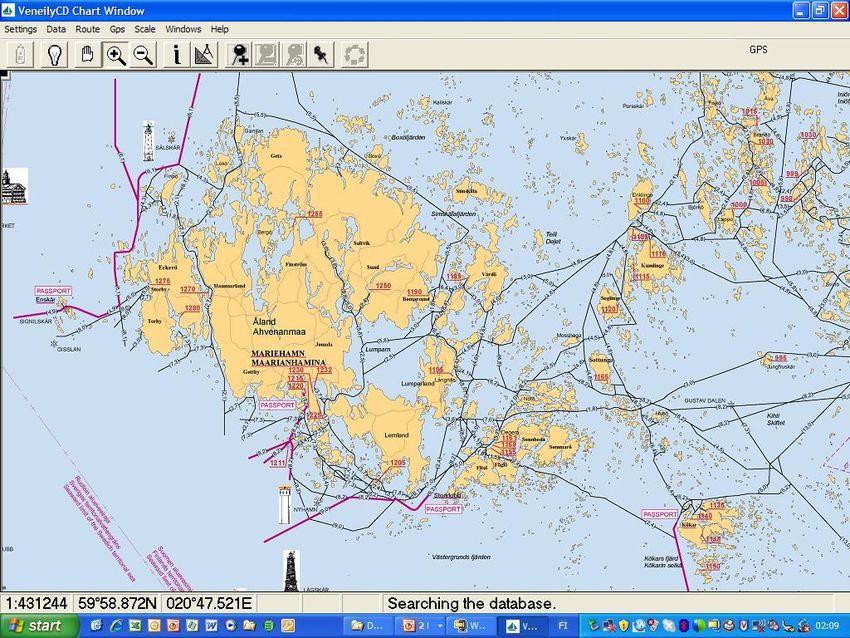
Task: Click the black Lågskär lighthouse picture
Action: tap(291, 571)
